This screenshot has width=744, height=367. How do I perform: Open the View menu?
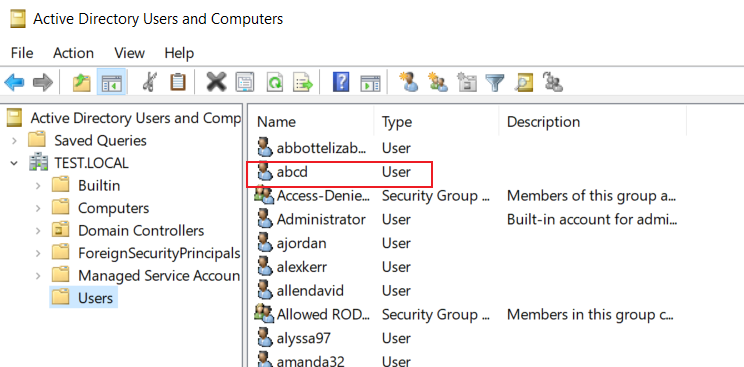129,53
